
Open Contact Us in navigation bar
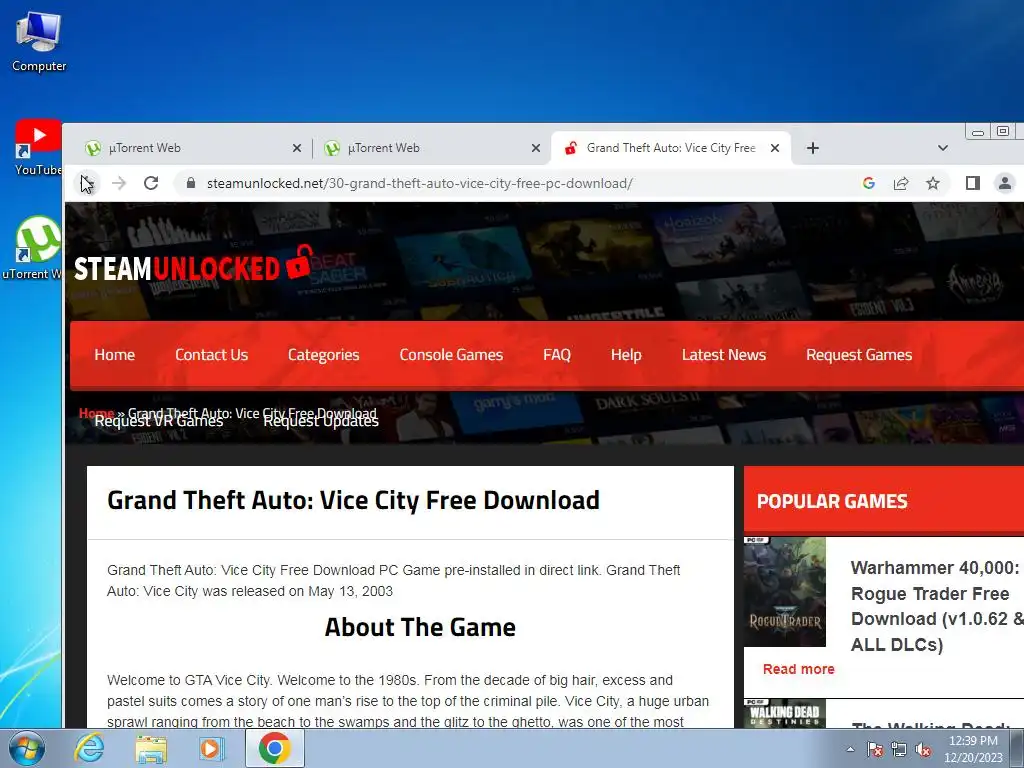click(212, 355)
